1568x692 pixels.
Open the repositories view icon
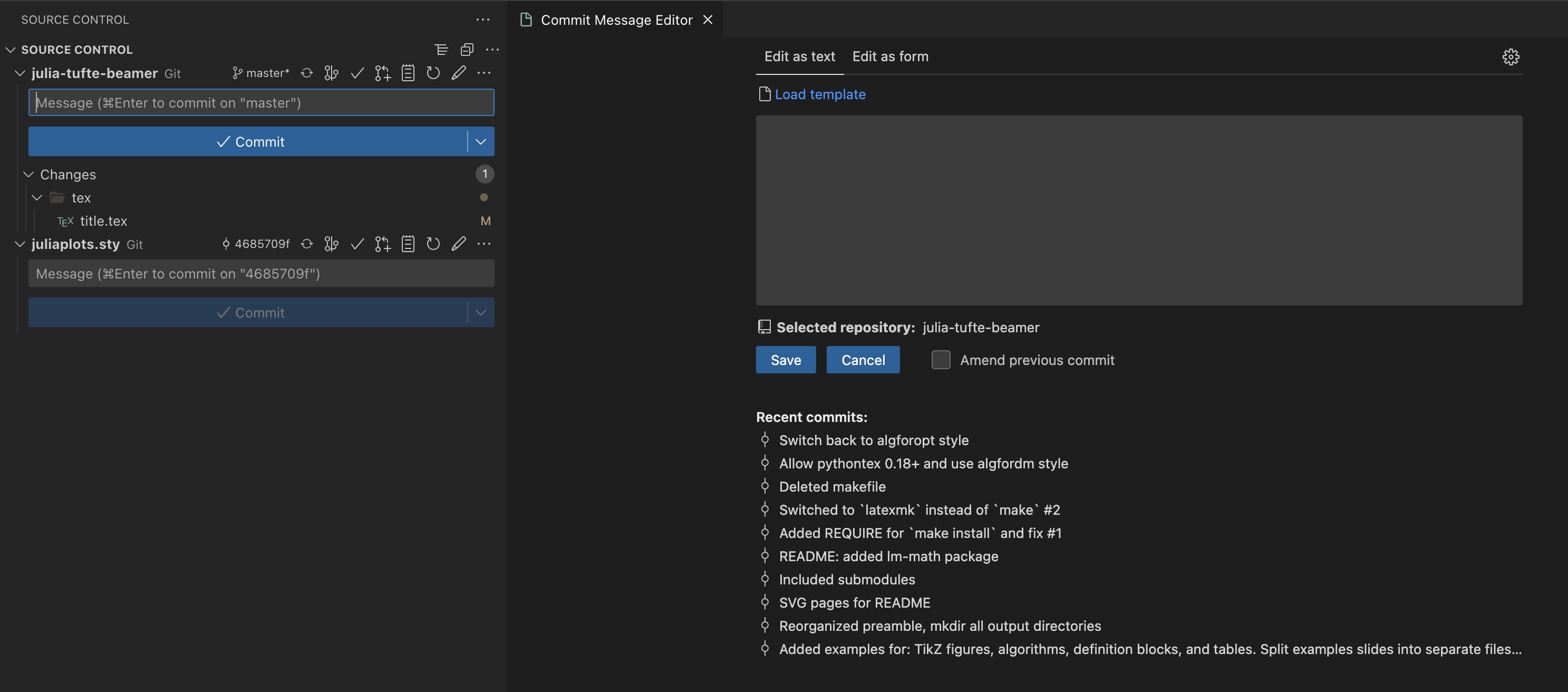(x=467, y=50)
